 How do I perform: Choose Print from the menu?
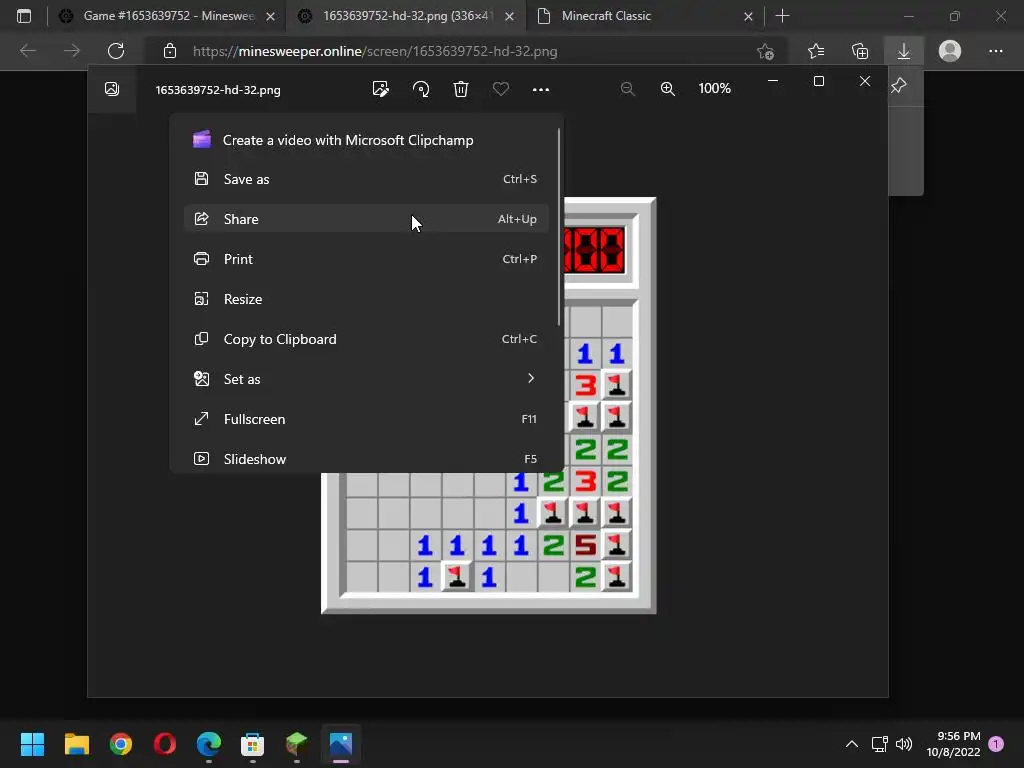pyautogui.click(x=366, y=259)
